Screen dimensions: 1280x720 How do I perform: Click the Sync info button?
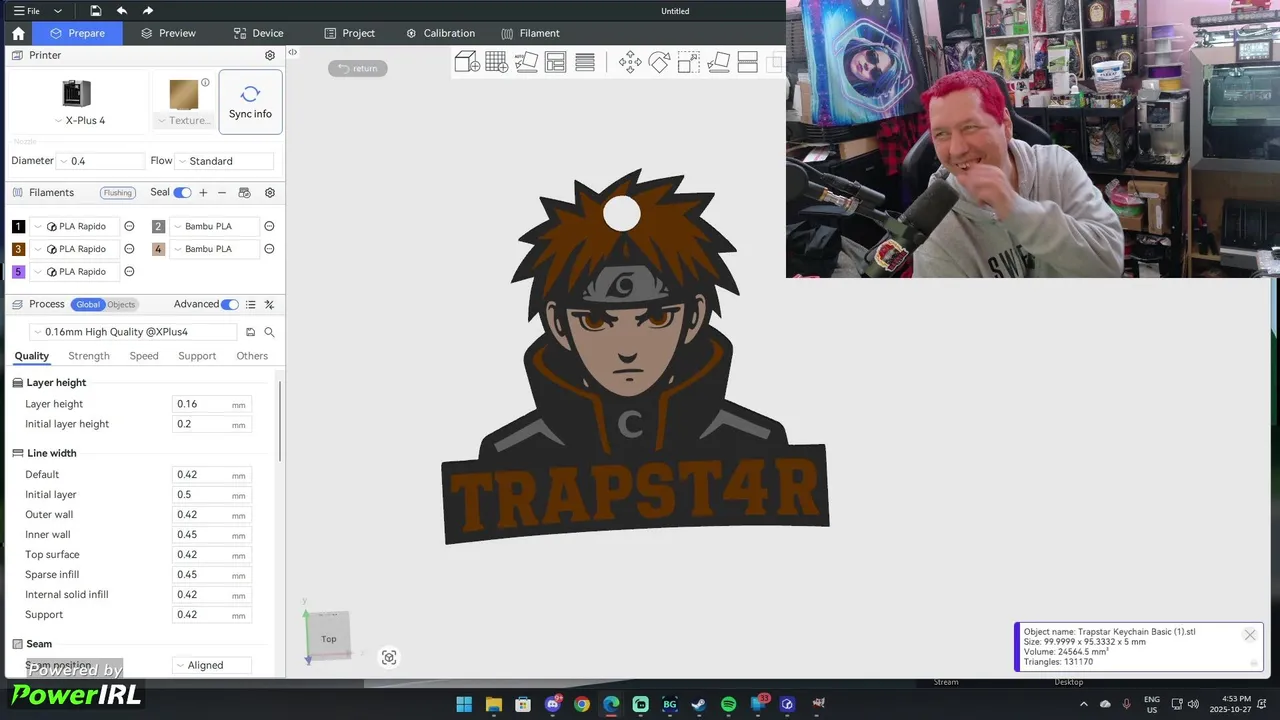coord(250,102)
